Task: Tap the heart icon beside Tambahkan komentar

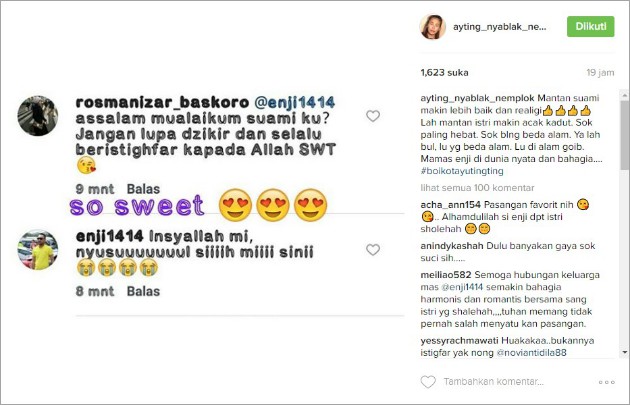Action: point(428,382)
